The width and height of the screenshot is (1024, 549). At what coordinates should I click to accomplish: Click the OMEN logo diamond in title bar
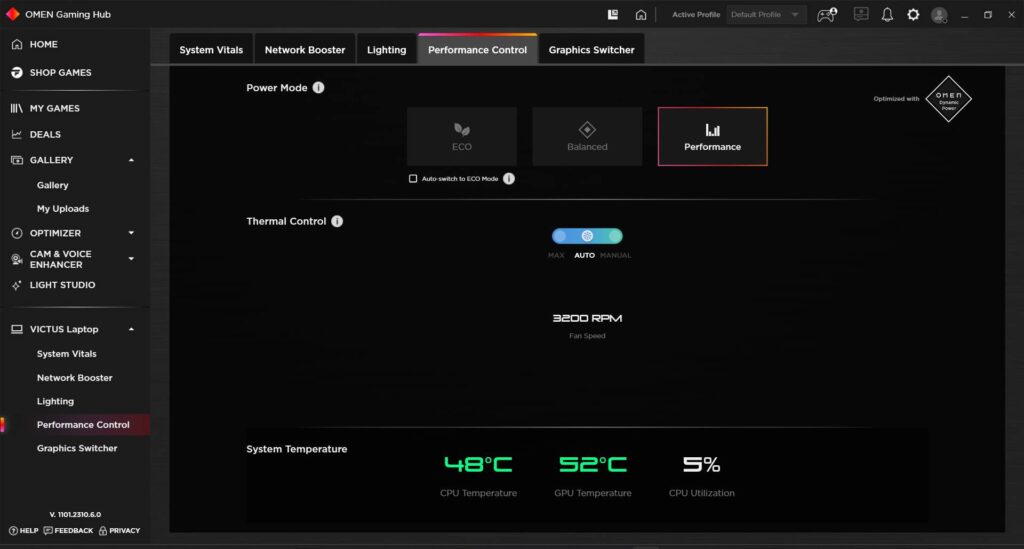point(12,14)
